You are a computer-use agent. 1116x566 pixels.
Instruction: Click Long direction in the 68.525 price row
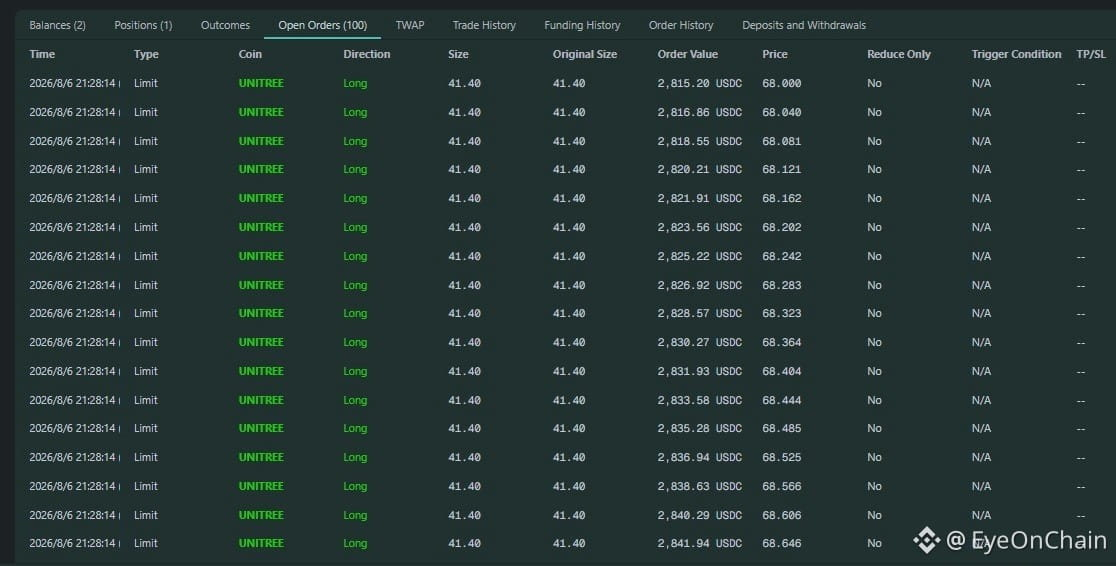[355, 457]
